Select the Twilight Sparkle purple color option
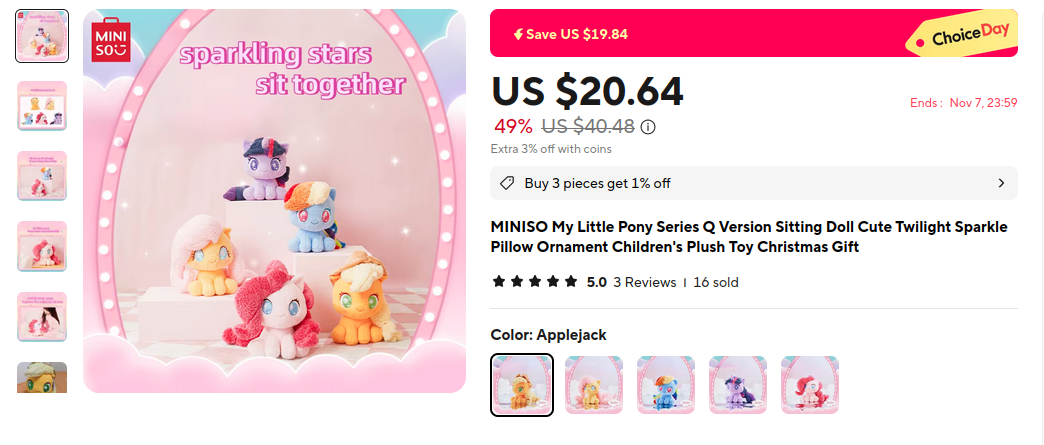Viewport: 1044px width, 445px height. pos(738,385)
